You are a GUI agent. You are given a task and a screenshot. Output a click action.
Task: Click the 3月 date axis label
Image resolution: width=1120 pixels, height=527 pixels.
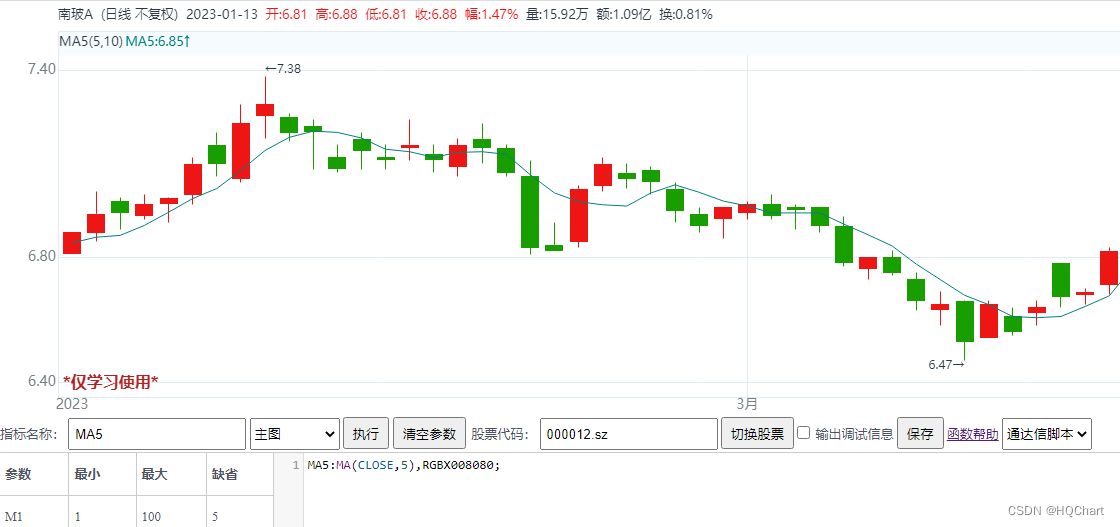point(747,404)
